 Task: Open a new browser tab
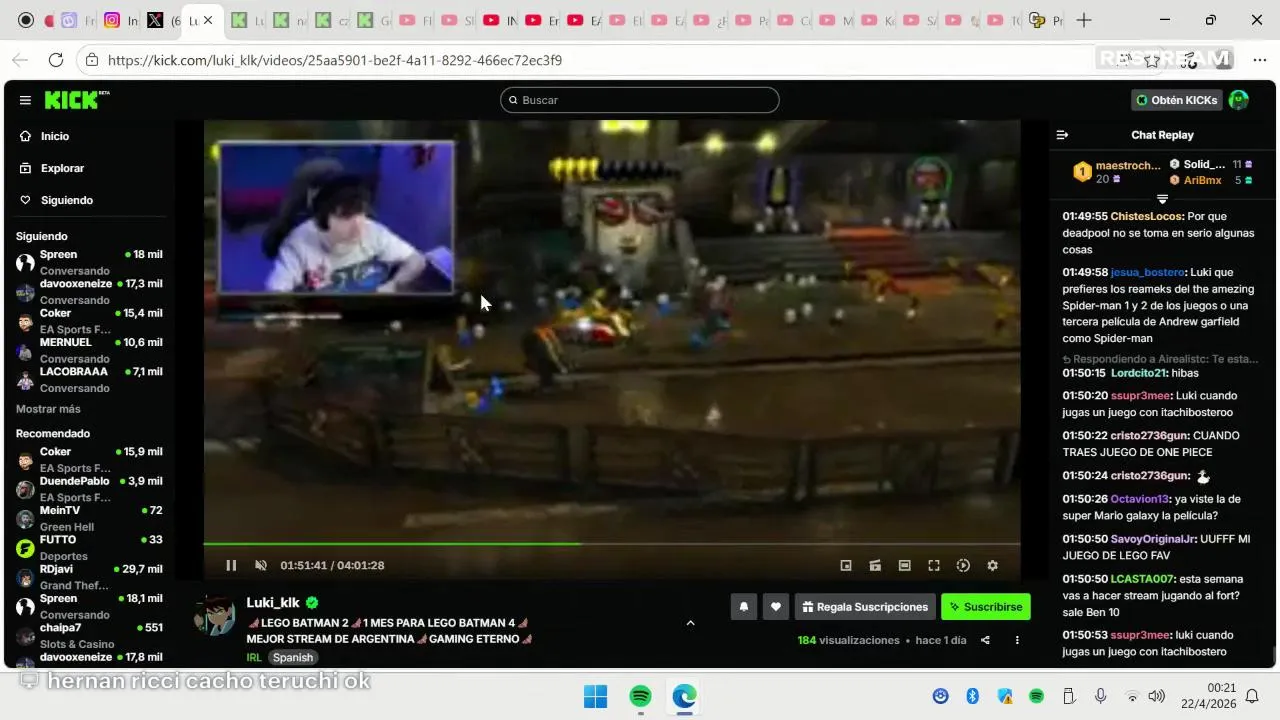(1084, 20)
